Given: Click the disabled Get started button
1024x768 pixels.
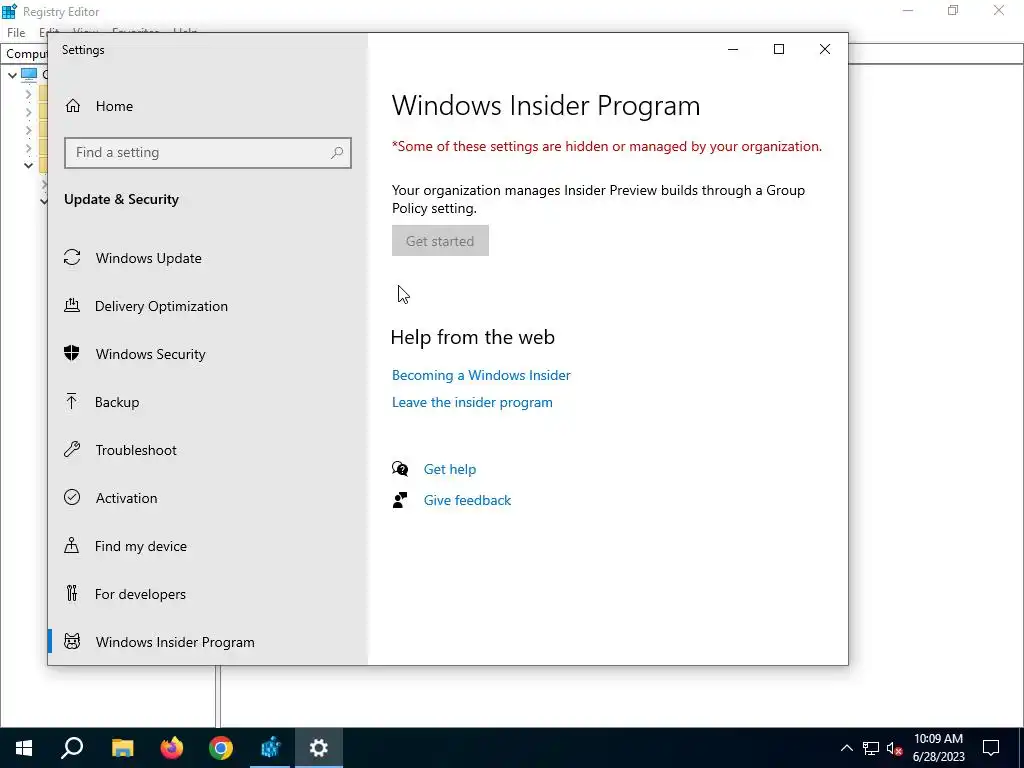Looking at the screenshot, I should [440, 240].
